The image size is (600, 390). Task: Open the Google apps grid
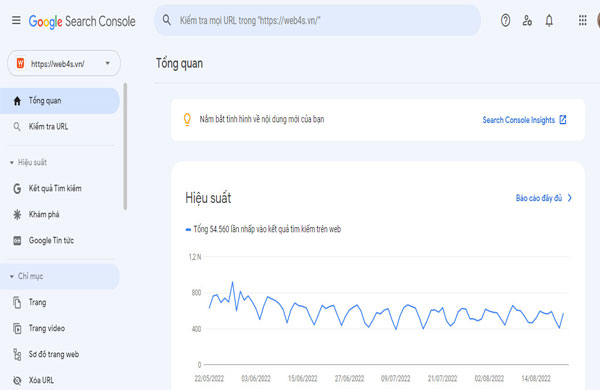(582, 20)
